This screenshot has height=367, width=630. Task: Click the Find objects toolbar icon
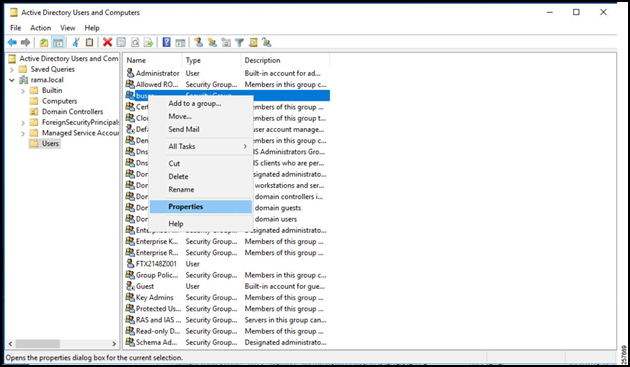(x=253, y=42)
